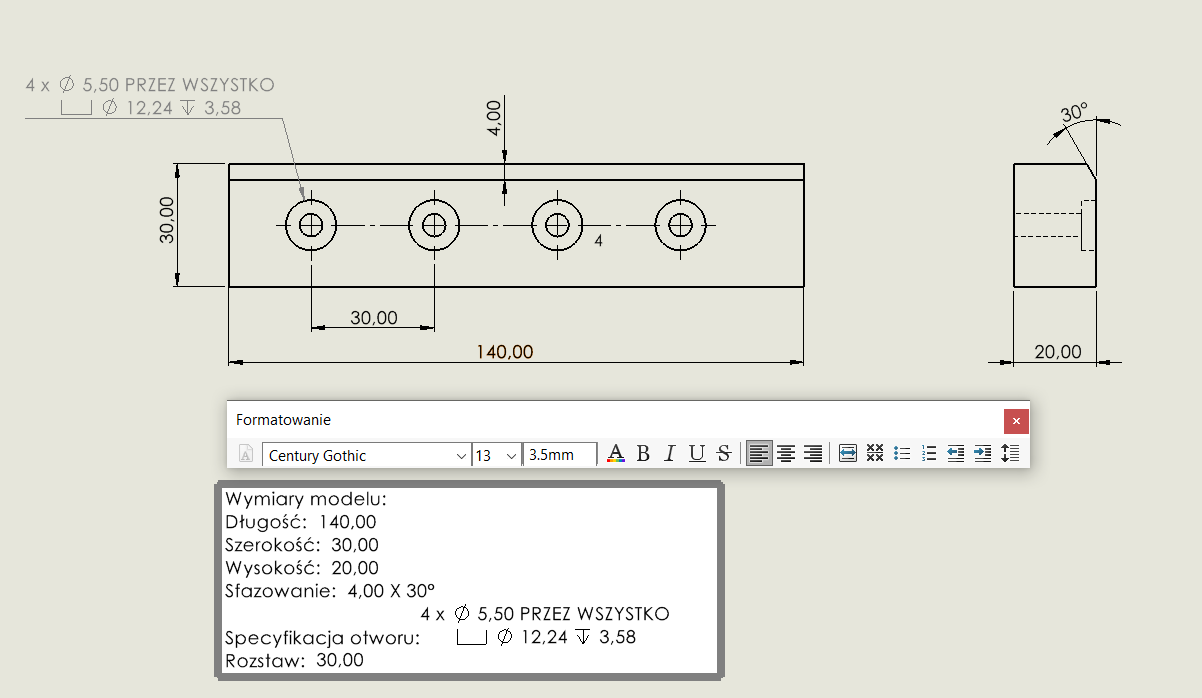
Task: Center-align the note text
Action: click(x=787, y=454)
